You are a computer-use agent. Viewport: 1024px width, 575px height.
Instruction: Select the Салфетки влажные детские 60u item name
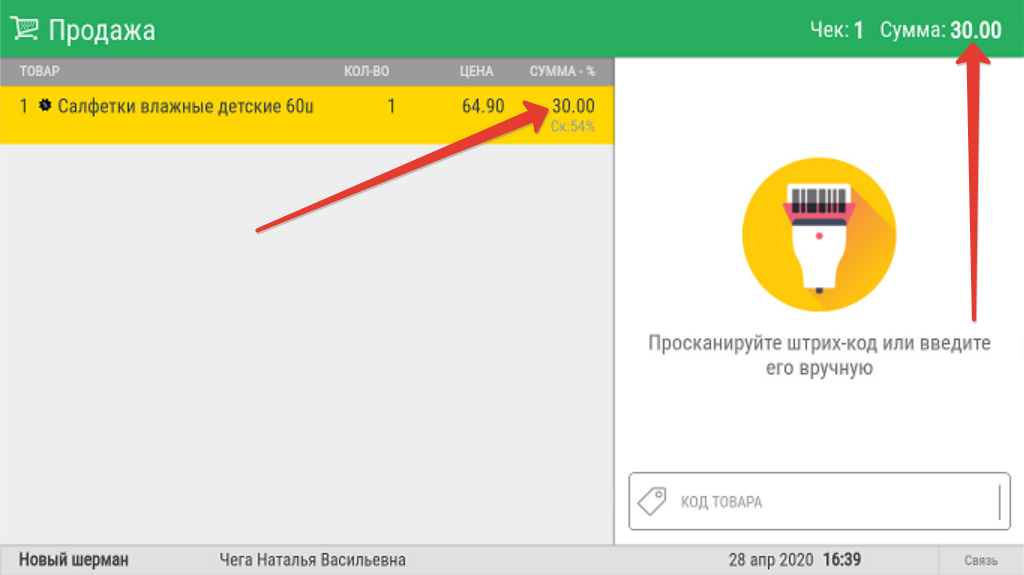click(x=185, y=106)
